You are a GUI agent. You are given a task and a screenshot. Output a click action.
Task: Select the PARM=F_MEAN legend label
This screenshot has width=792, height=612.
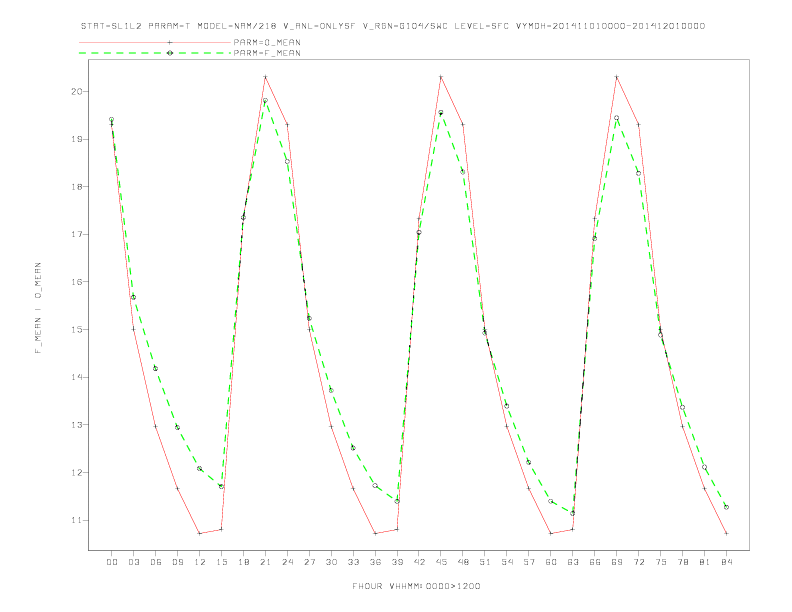267,53
